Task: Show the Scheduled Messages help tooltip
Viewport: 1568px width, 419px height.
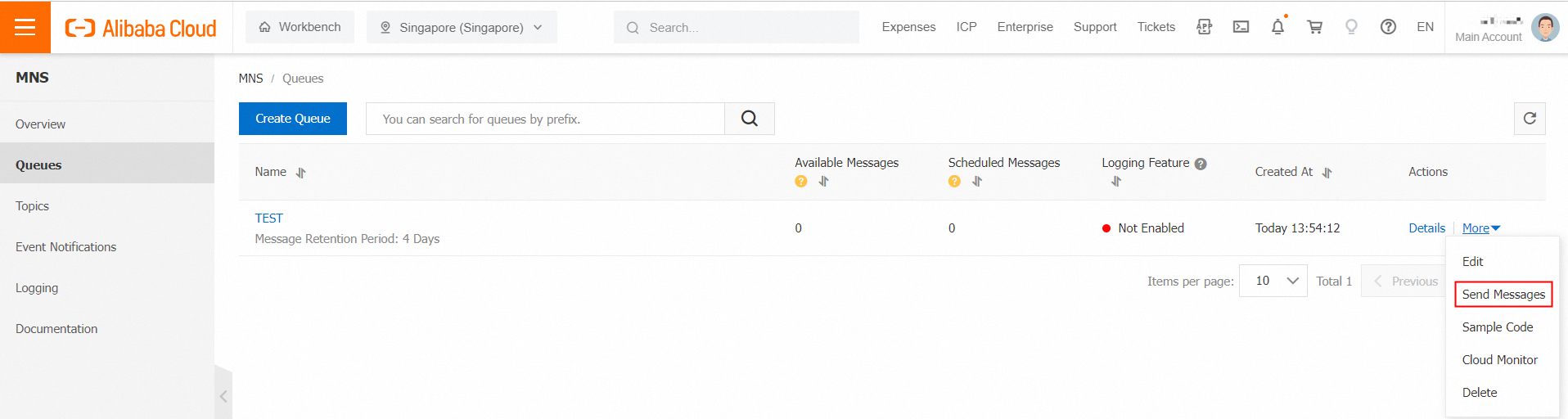Action: 954,181
